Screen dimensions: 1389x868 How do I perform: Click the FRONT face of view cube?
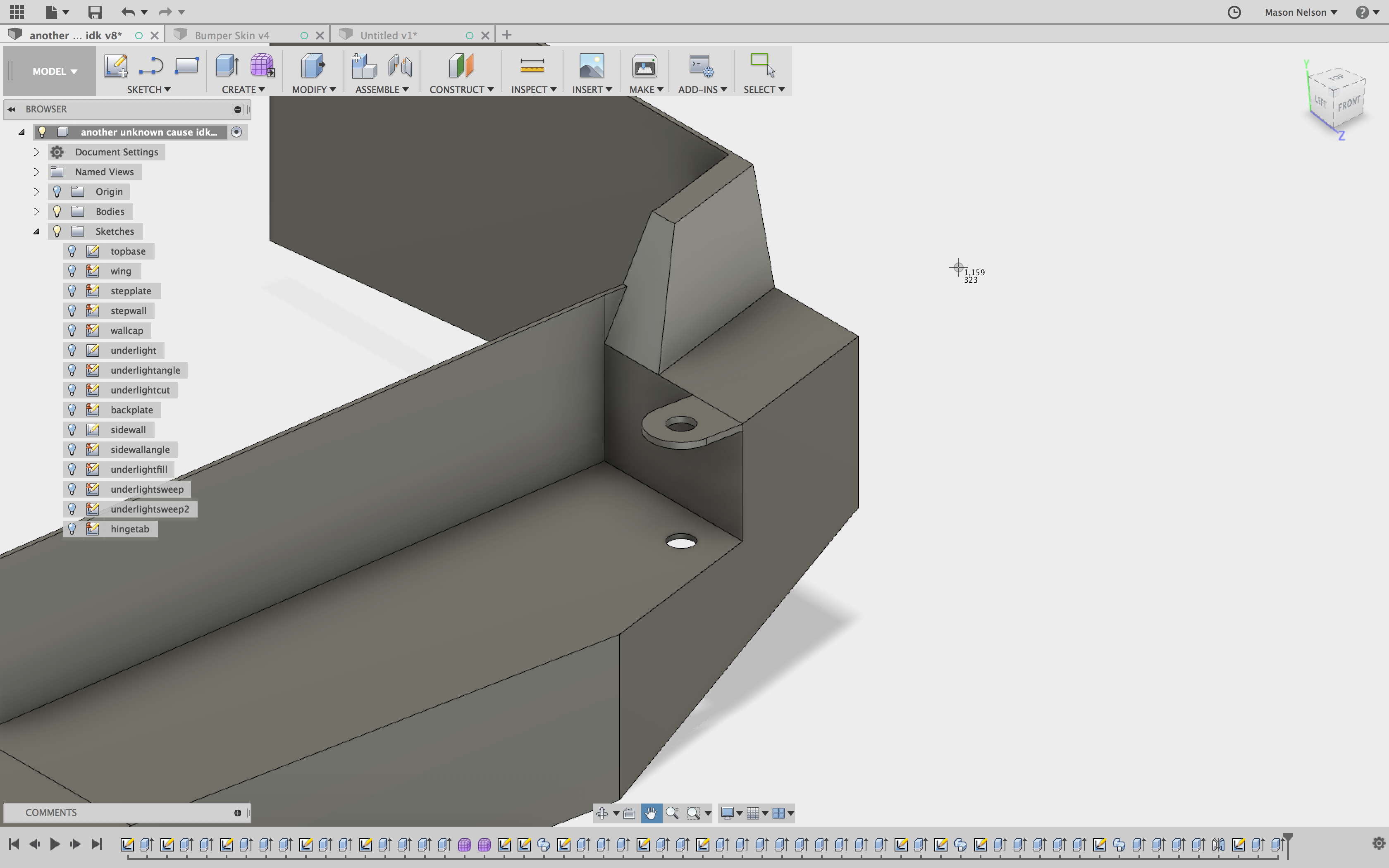(x=1348, y=105)
